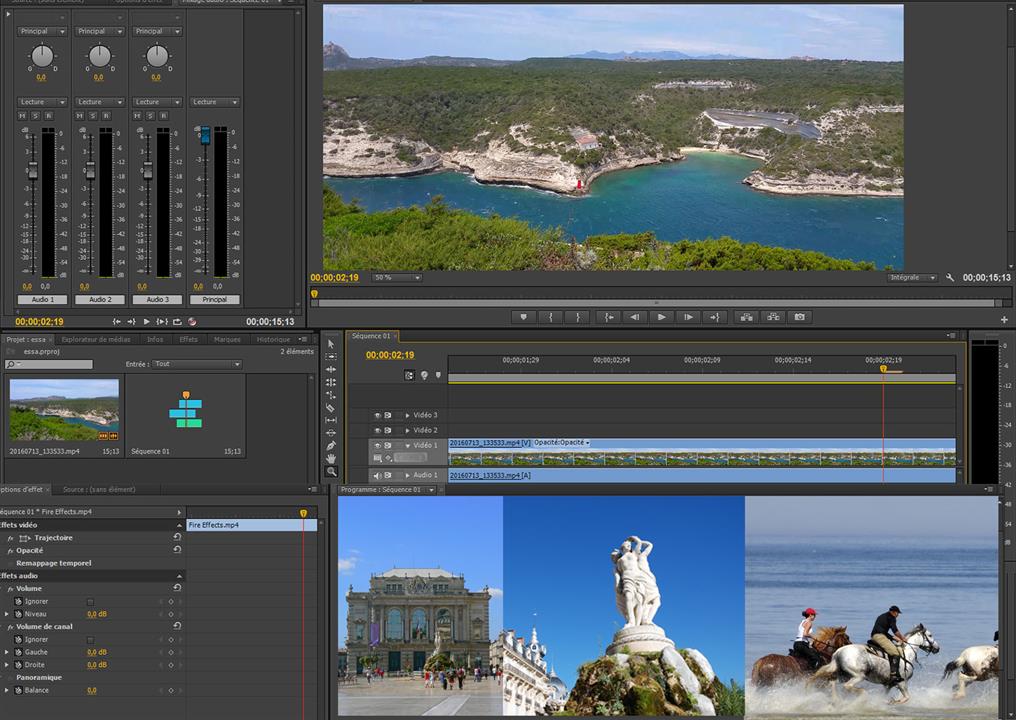Choose the Track Select tool
Image resolution: width=1016 pixels, height=720 pixels.
[x=331, y=357]
